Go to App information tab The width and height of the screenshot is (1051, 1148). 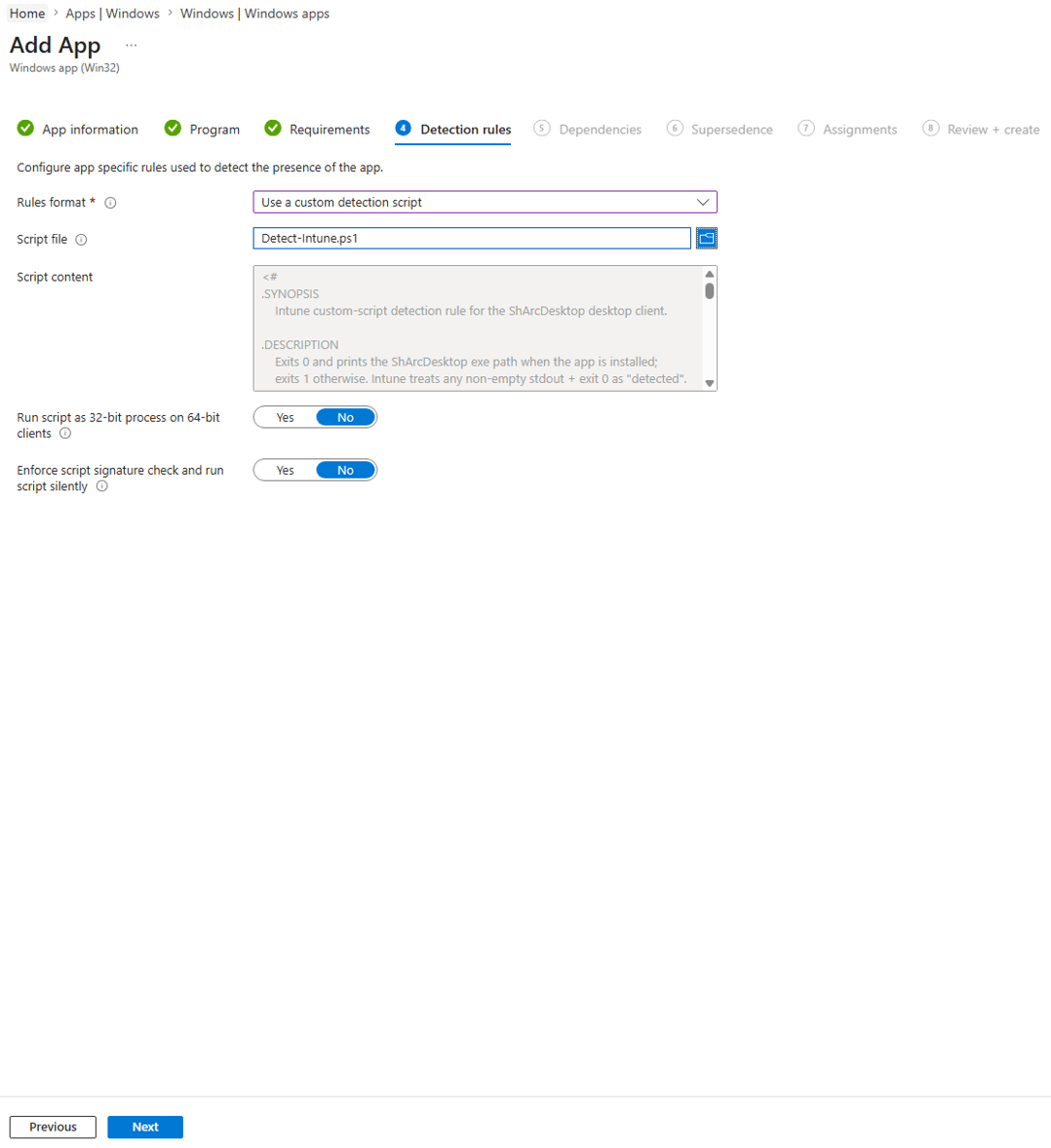coord(78,130)
